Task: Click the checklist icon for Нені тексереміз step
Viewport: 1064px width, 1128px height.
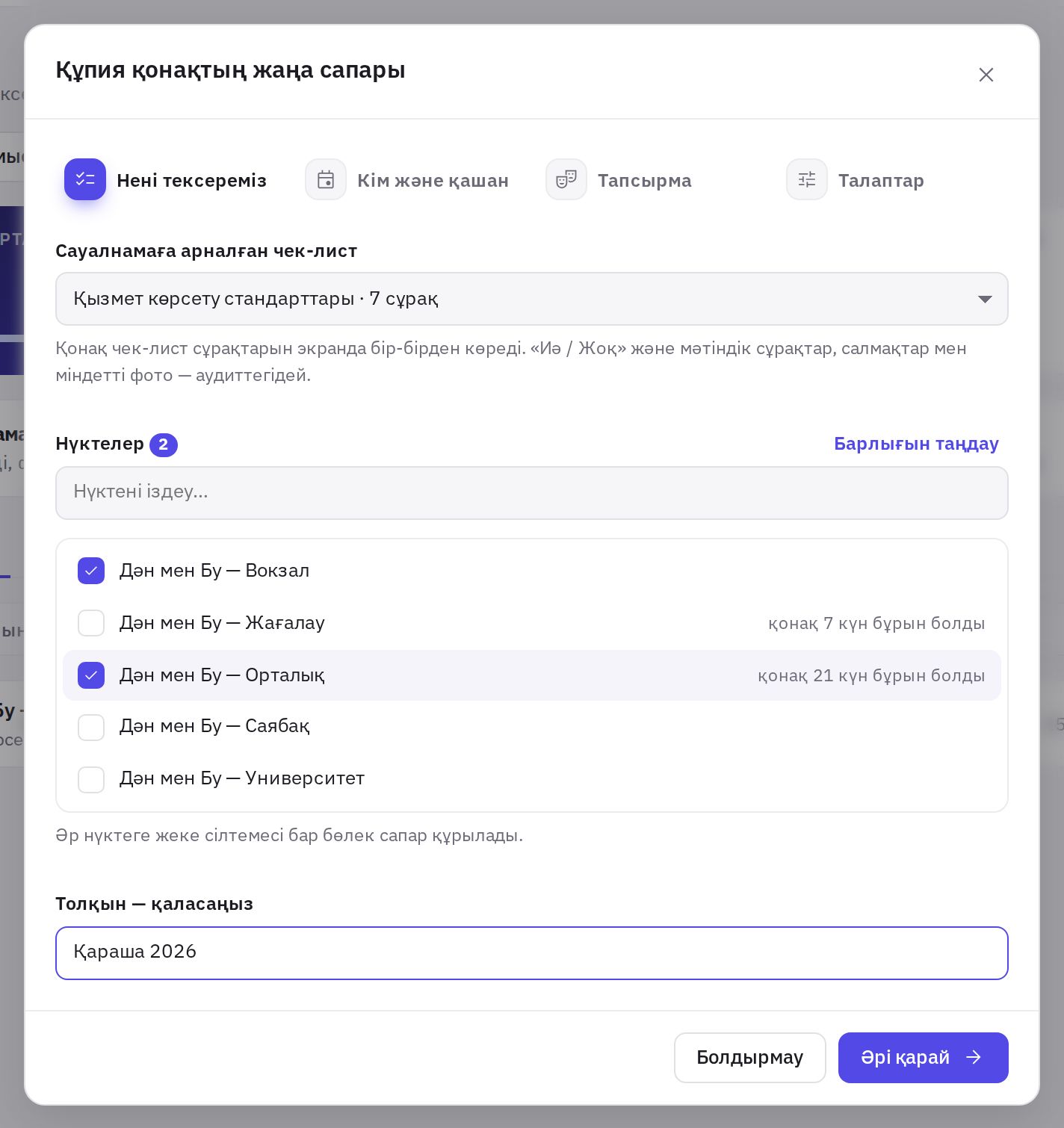Action: coord(85,179)
